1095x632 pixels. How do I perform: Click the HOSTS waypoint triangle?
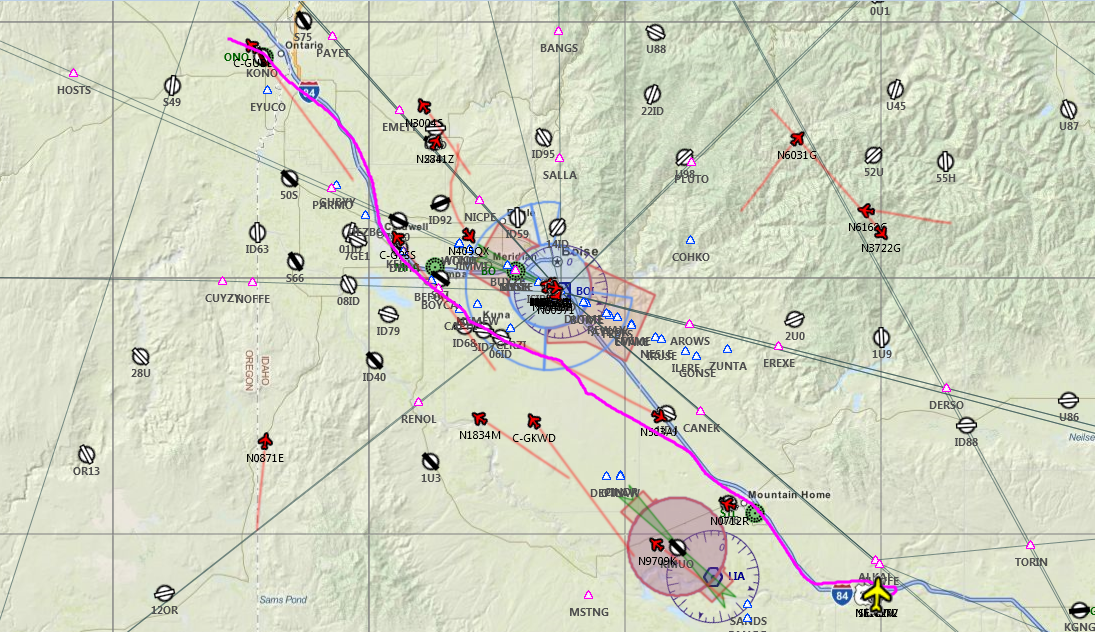pos(73,73)
